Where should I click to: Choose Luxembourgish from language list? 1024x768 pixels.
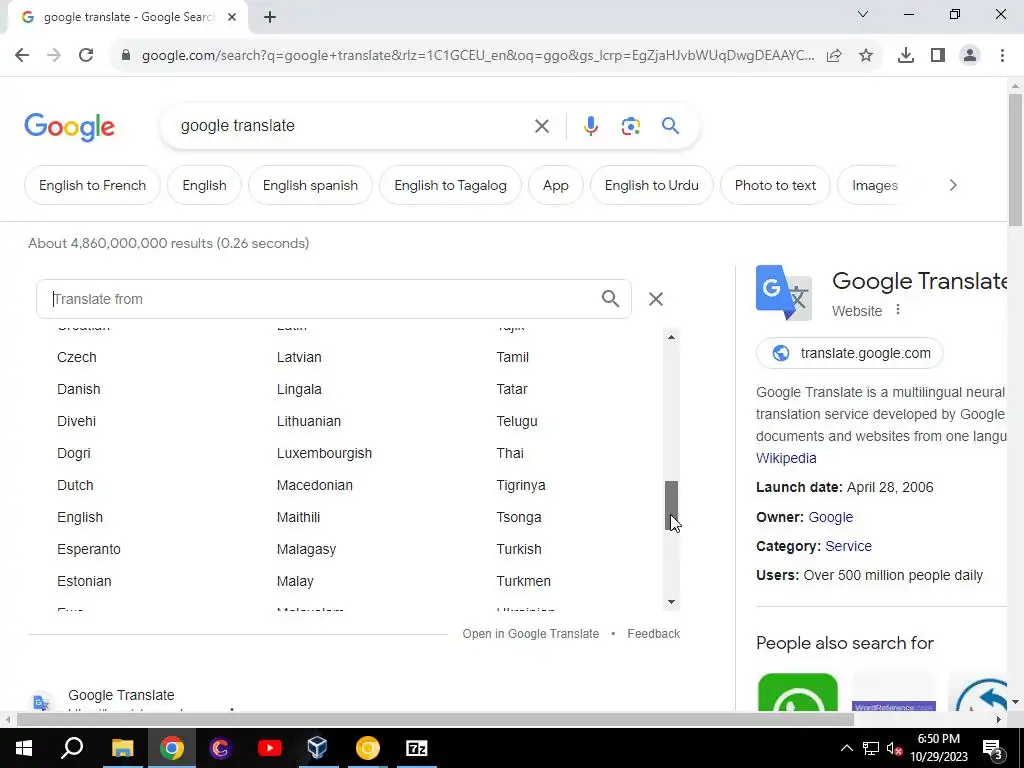[x=324, y=453]
